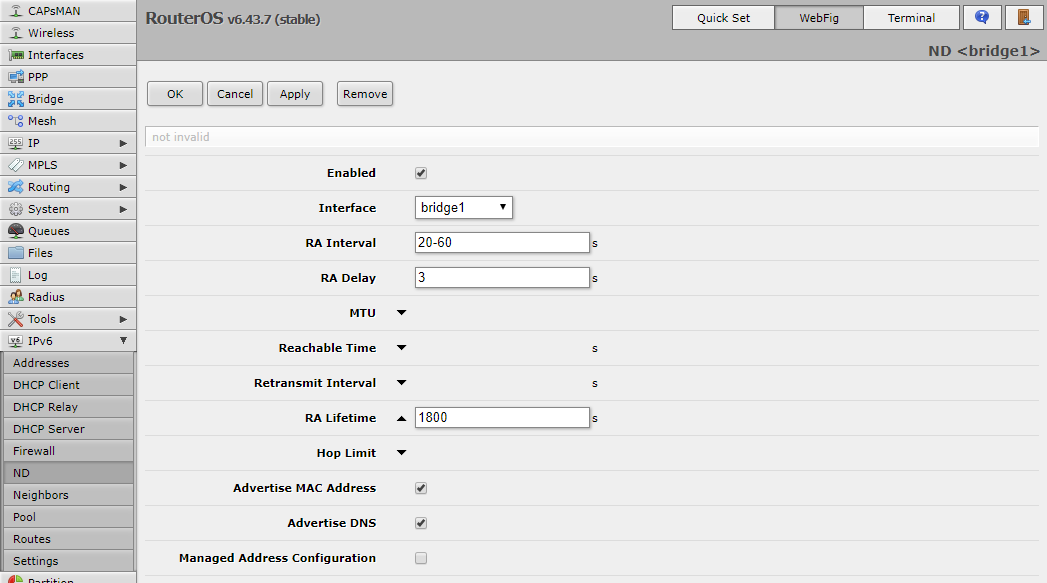The height and width of the screenshot is (583, 1047).
Task: Expand the MTU field
Action: pos(401,312)
